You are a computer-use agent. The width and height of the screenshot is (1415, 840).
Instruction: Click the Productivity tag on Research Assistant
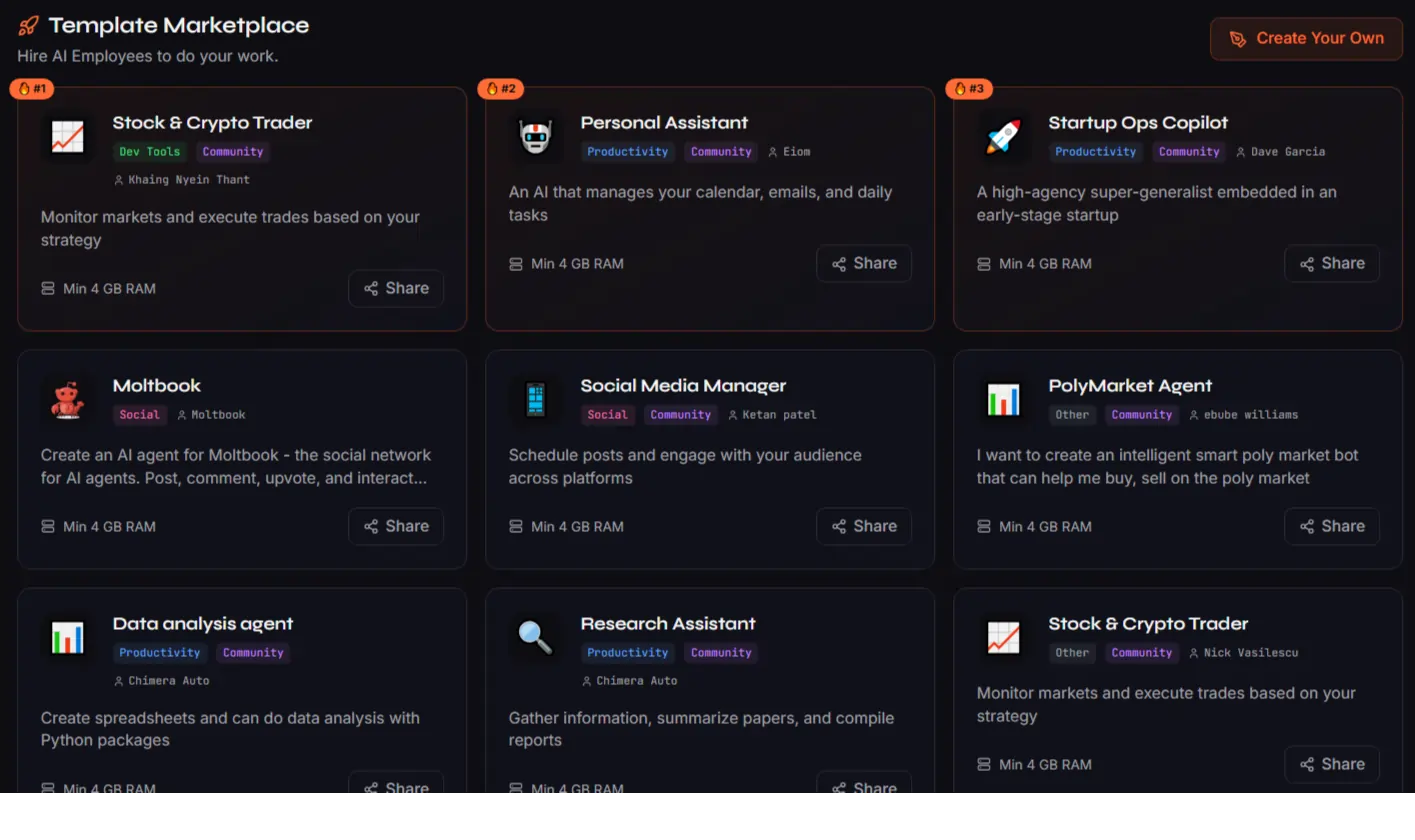click(x=628, y=653)
